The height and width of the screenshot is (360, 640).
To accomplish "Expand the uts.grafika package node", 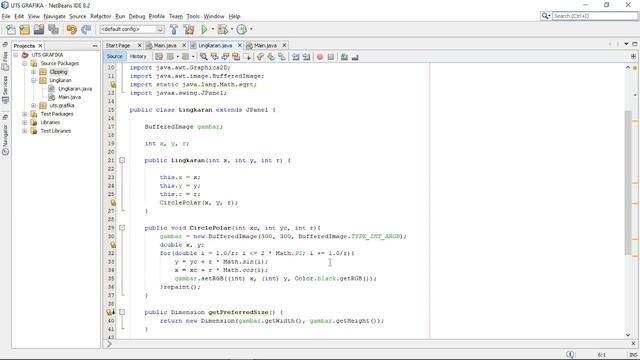I will tap(33, 106).
